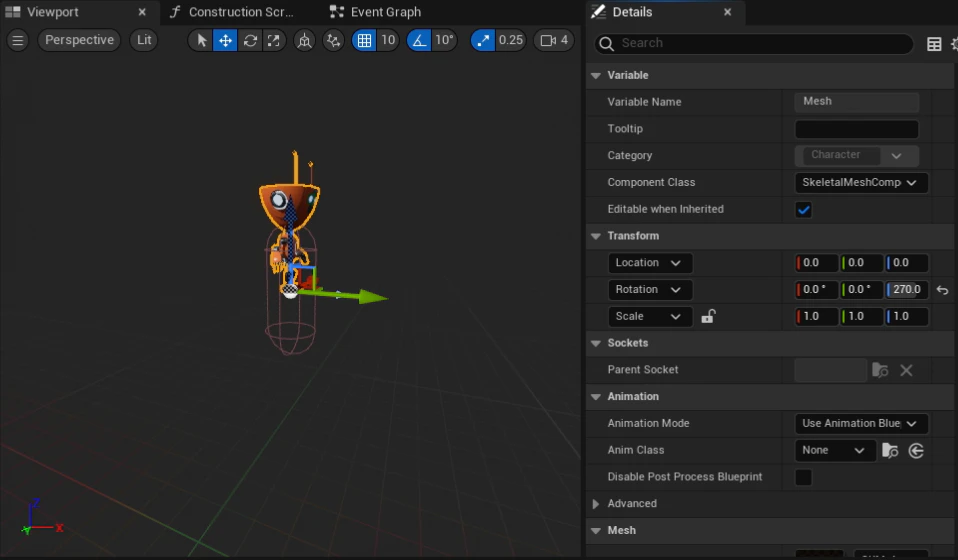
Task: Open the surface snapping options icon
Action: 334,40
